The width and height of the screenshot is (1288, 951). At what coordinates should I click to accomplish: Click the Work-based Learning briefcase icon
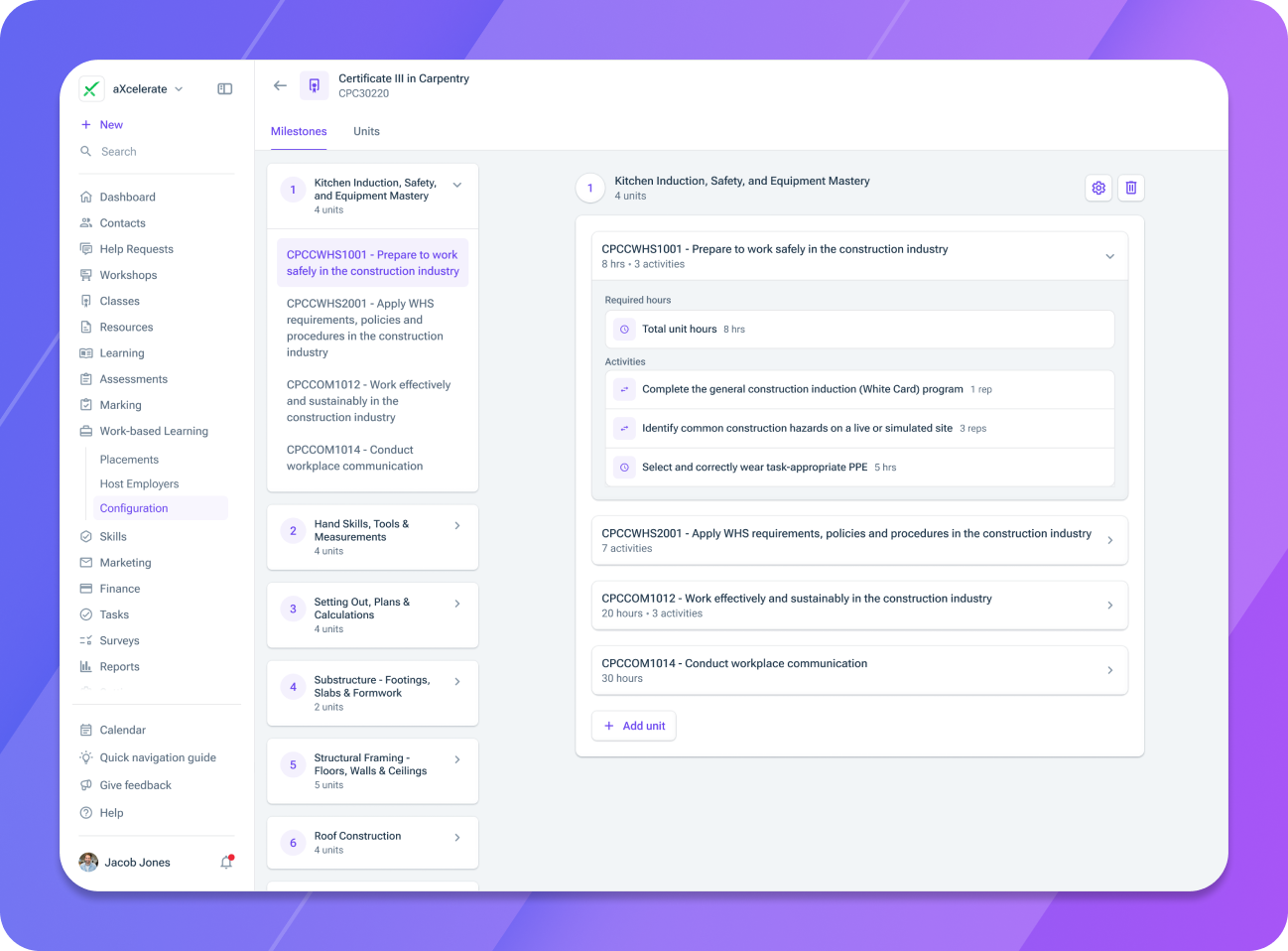(x=86, y=431)
